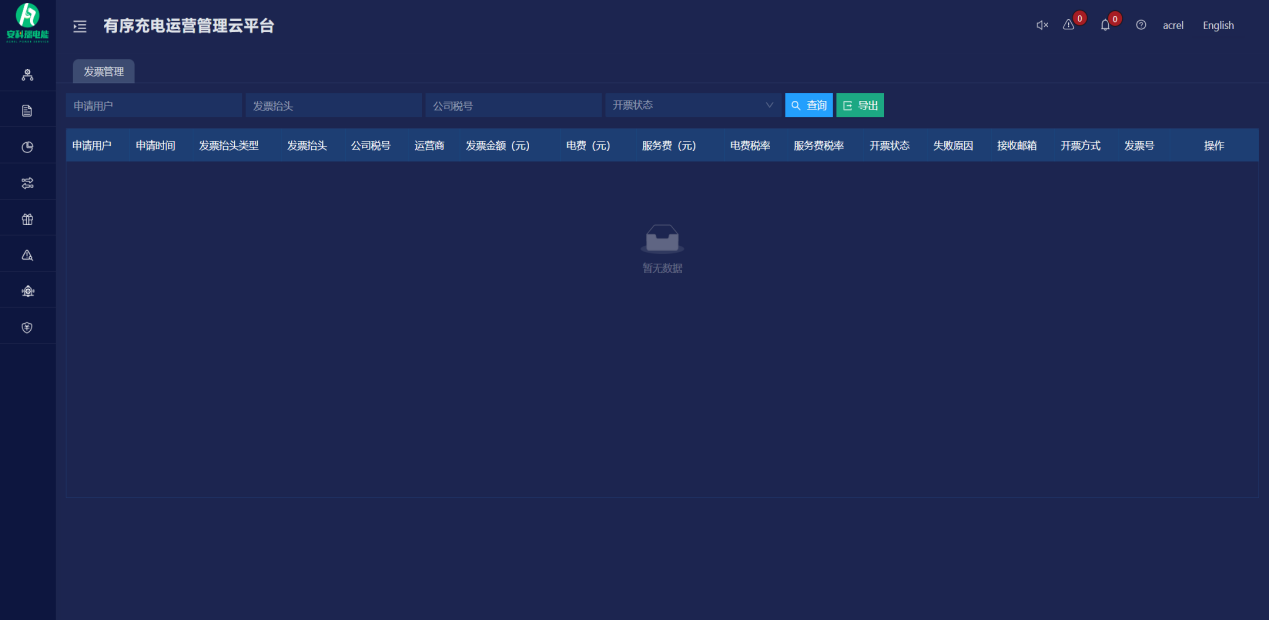Click the Acrel logo at top left

[x=27, y=22]
